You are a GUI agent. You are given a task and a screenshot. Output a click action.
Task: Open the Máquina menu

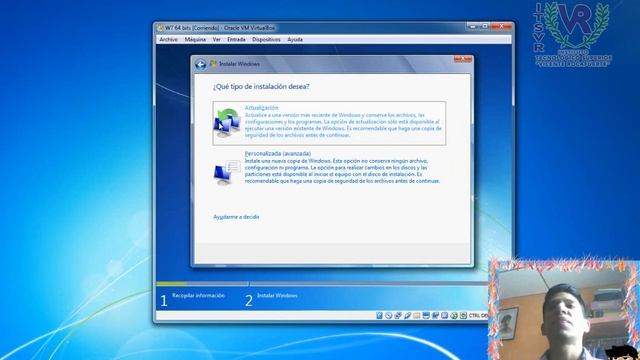pyautogui.click(x=195, y=40)
